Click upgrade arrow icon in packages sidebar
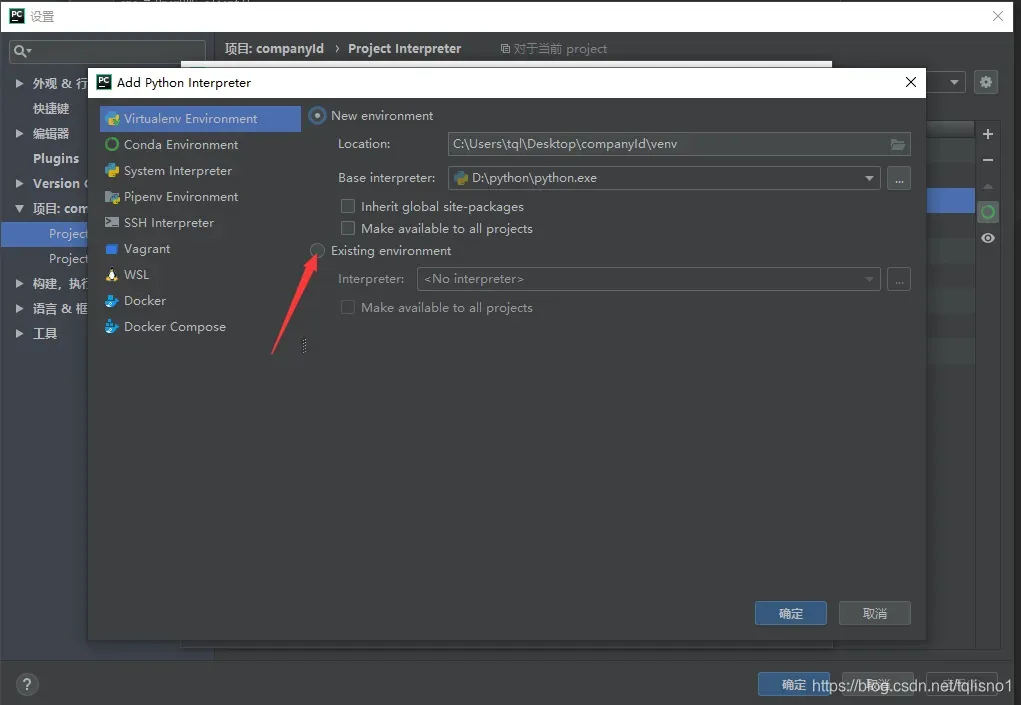1021x705 pixels. pyautogui.click(x=988, y=186)
